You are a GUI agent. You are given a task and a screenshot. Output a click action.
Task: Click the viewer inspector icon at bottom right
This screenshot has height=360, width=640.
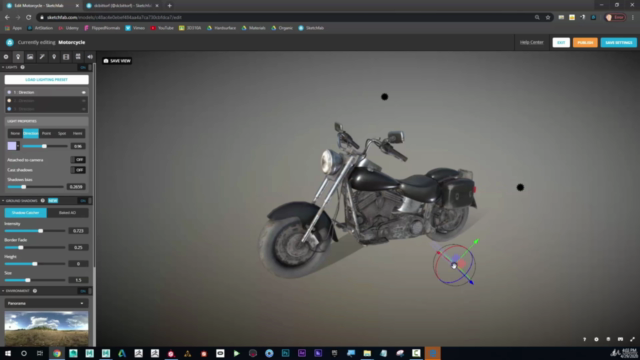tap(608, 339)
